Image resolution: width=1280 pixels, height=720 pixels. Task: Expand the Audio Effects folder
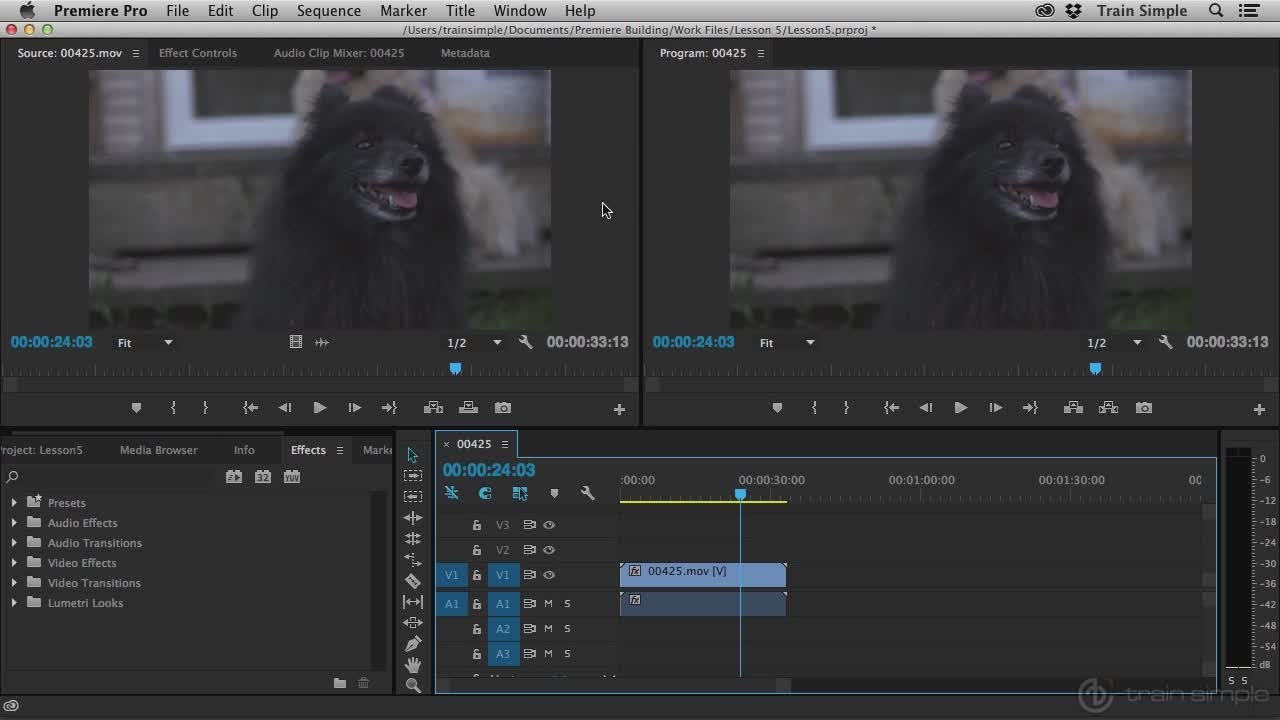pyautogui.click(x=14, y=523)
